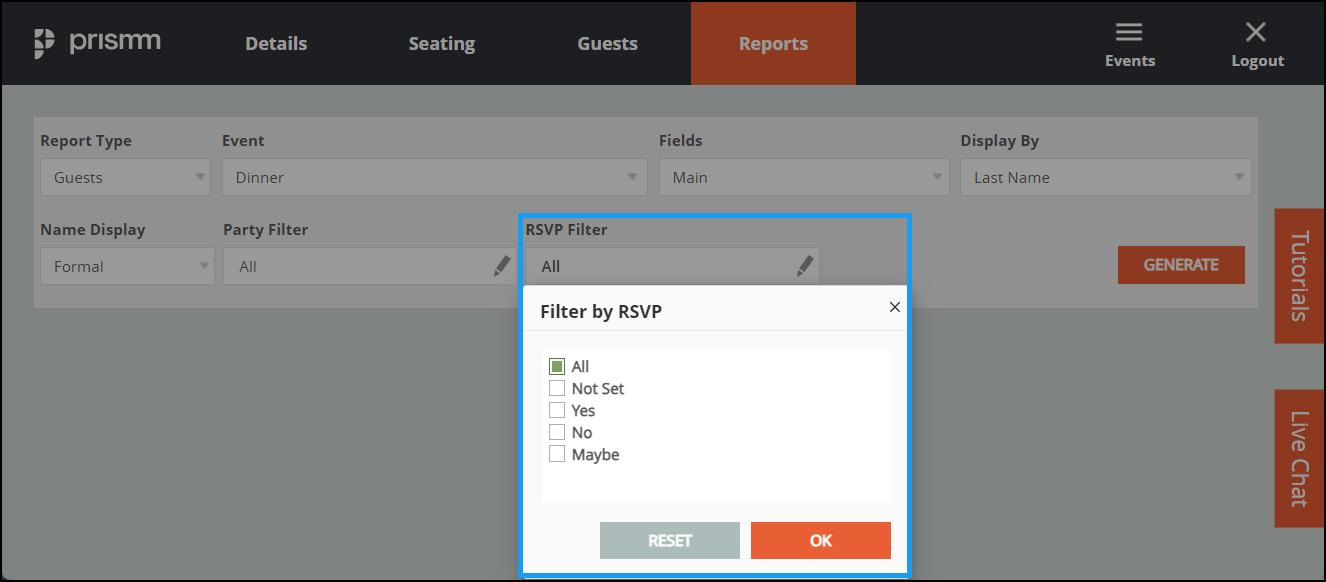Uncheck the All checkbox in RSVP filter
Image resolution: width=1326 pixels, height=582 pixels.
[x=558, y=366]
